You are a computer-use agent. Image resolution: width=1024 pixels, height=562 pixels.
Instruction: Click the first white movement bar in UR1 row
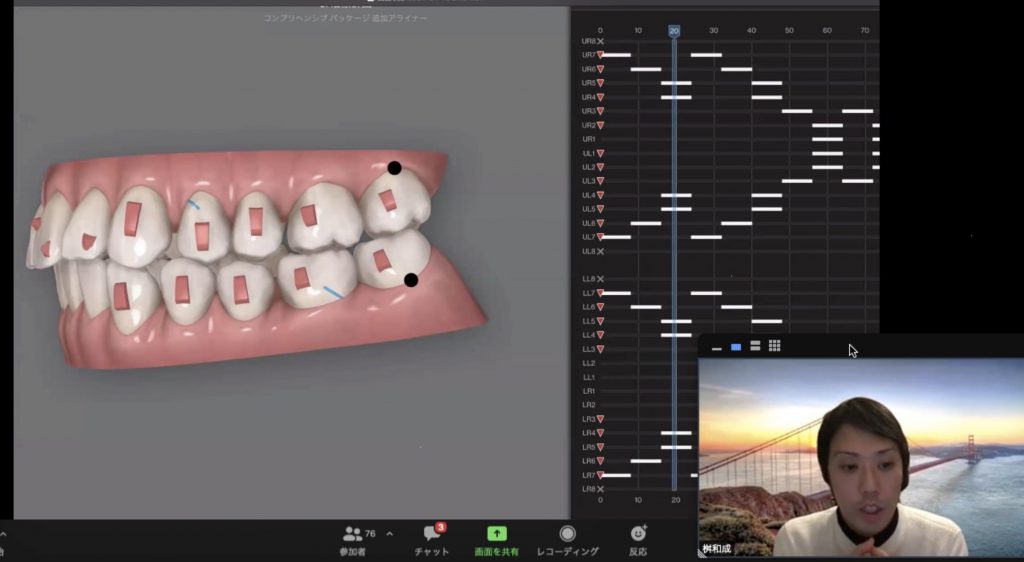(827, 139)
